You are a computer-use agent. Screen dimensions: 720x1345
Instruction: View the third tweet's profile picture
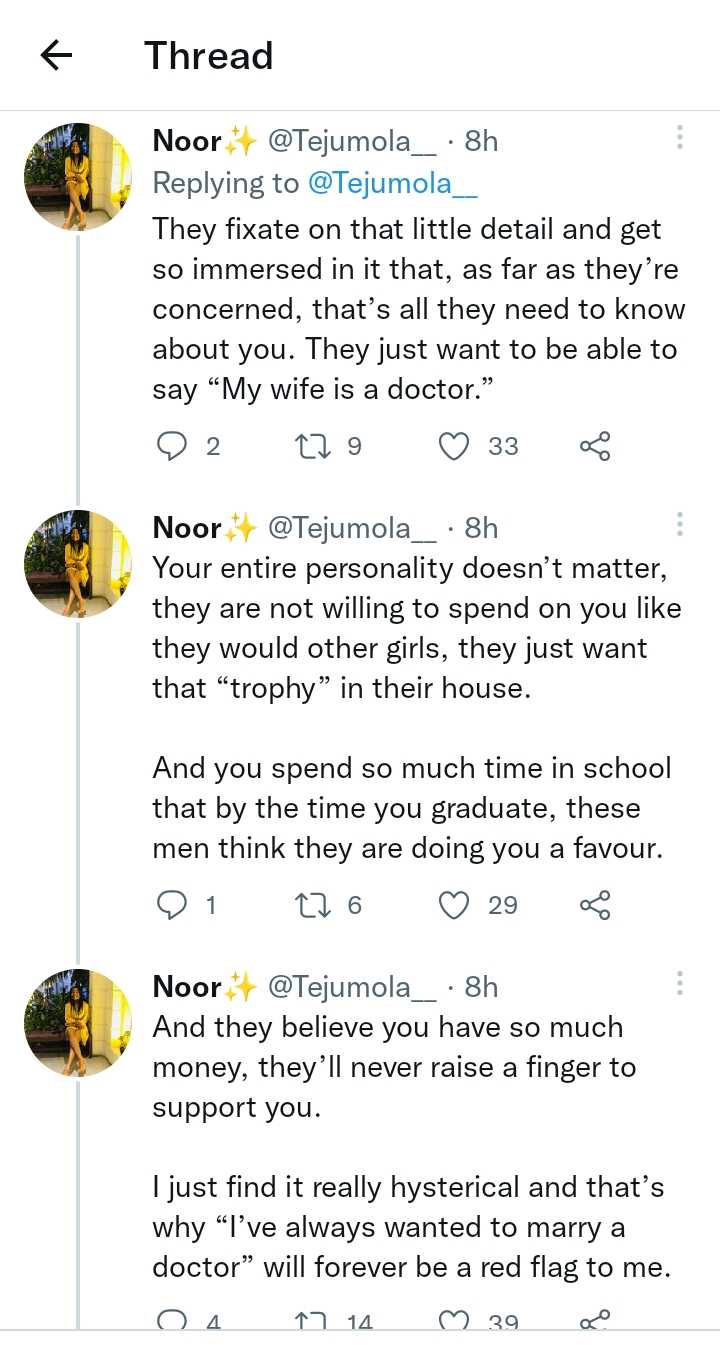click(78, 1022)
